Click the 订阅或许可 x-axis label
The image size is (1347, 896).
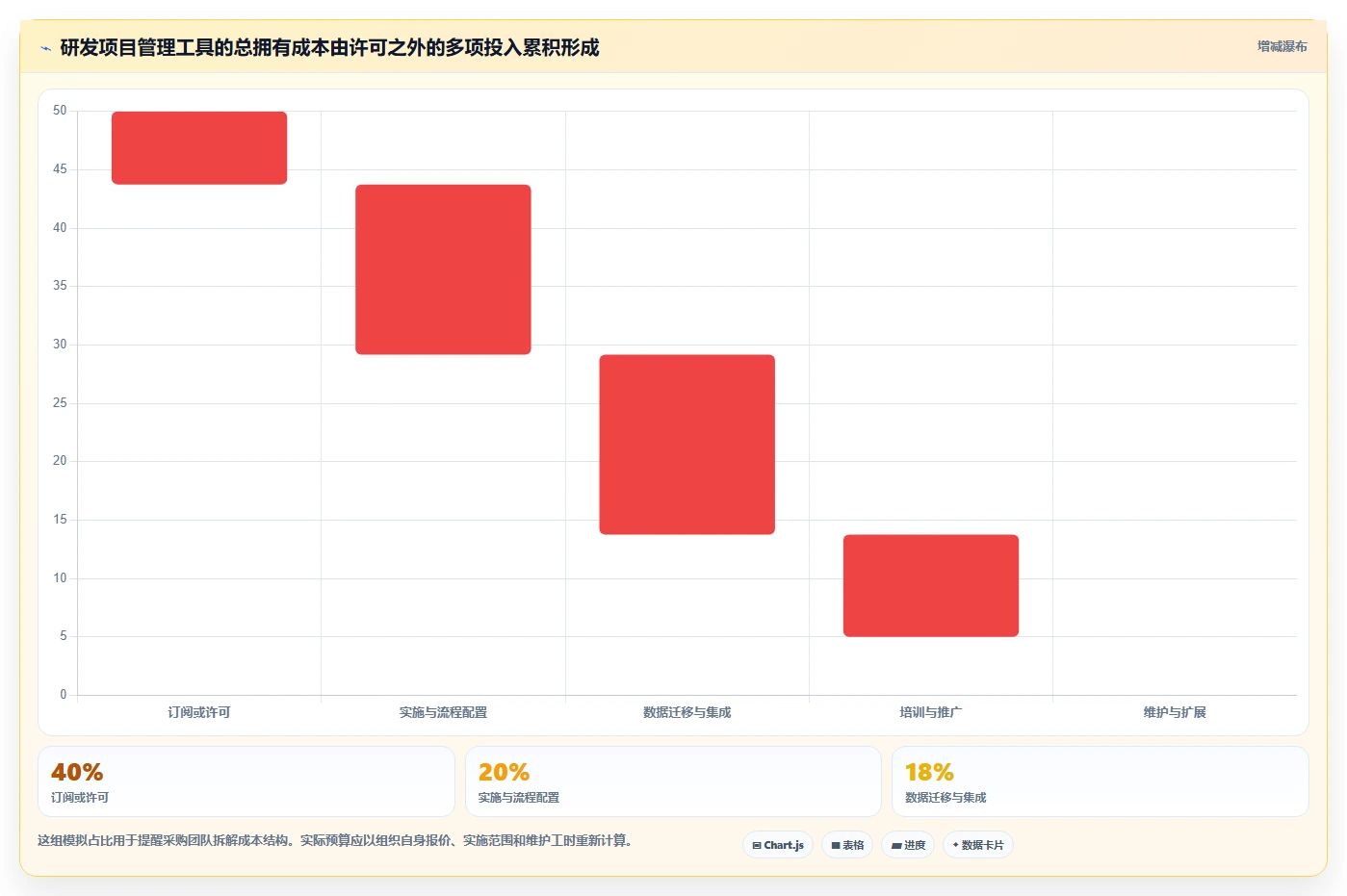click(199, 712)
